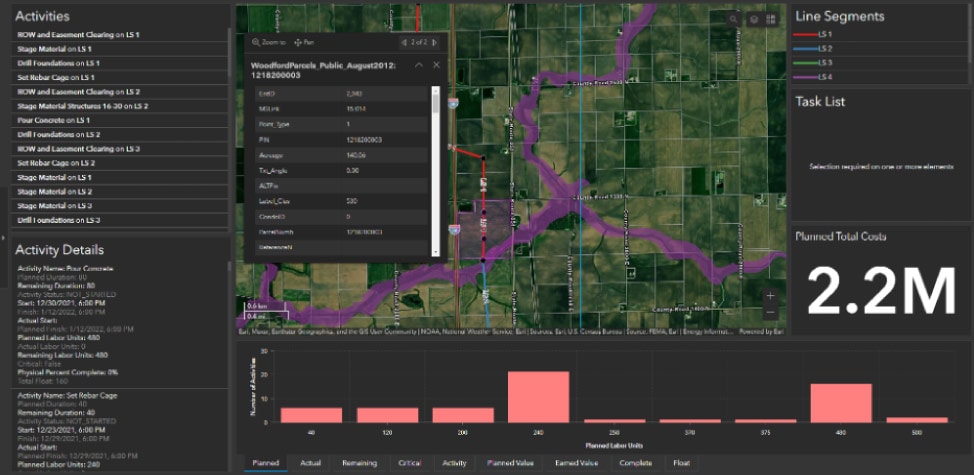Click the chart bar for 500 labor units
The width and height of the screenshot is (974, 475).
tap(917, 420)
